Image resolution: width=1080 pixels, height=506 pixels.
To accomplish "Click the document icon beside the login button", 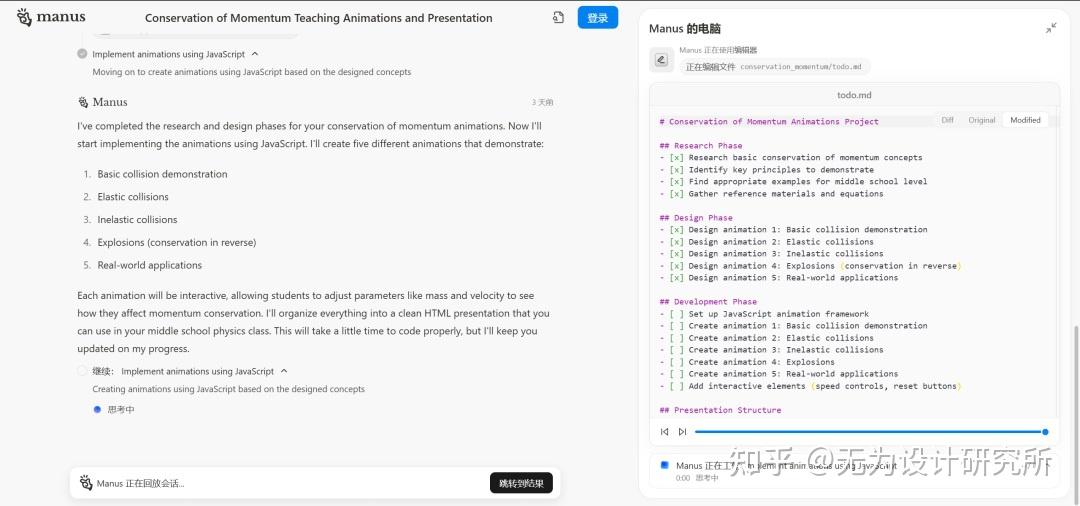I will (x=559, y=17).
